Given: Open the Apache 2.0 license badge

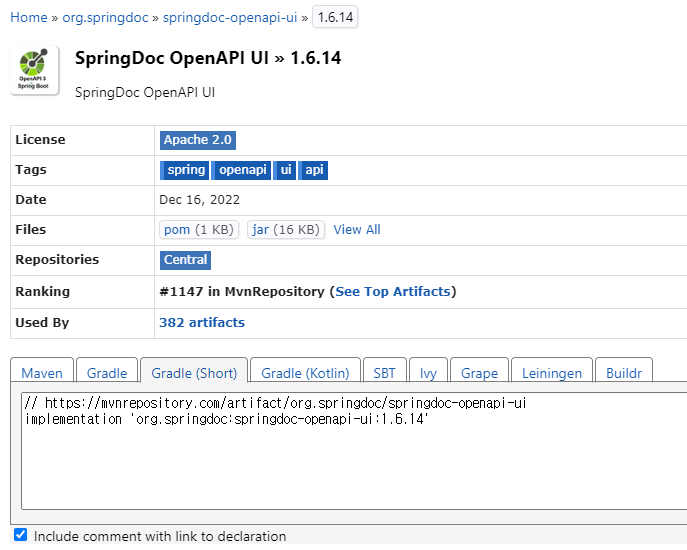Looking at the screenshot, I should click(x=198, y=140).
